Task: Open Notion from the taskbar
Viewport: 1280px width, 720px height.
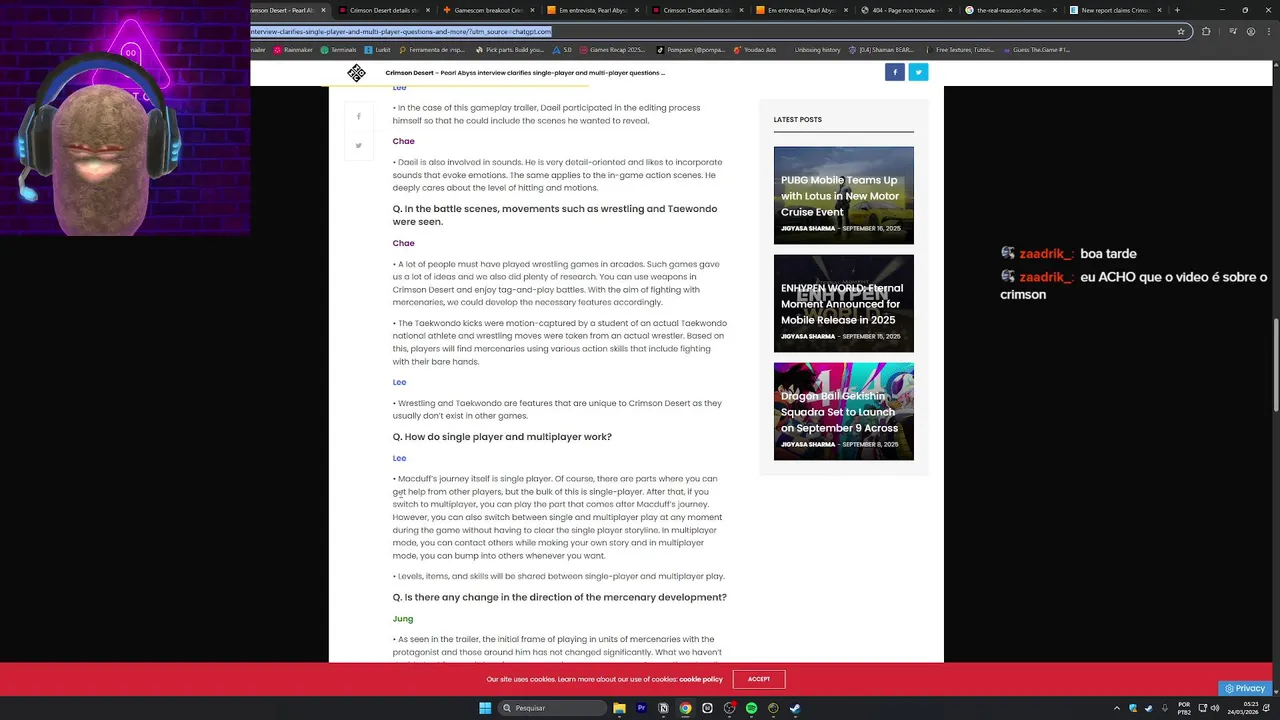Action: tap(663, 708)
